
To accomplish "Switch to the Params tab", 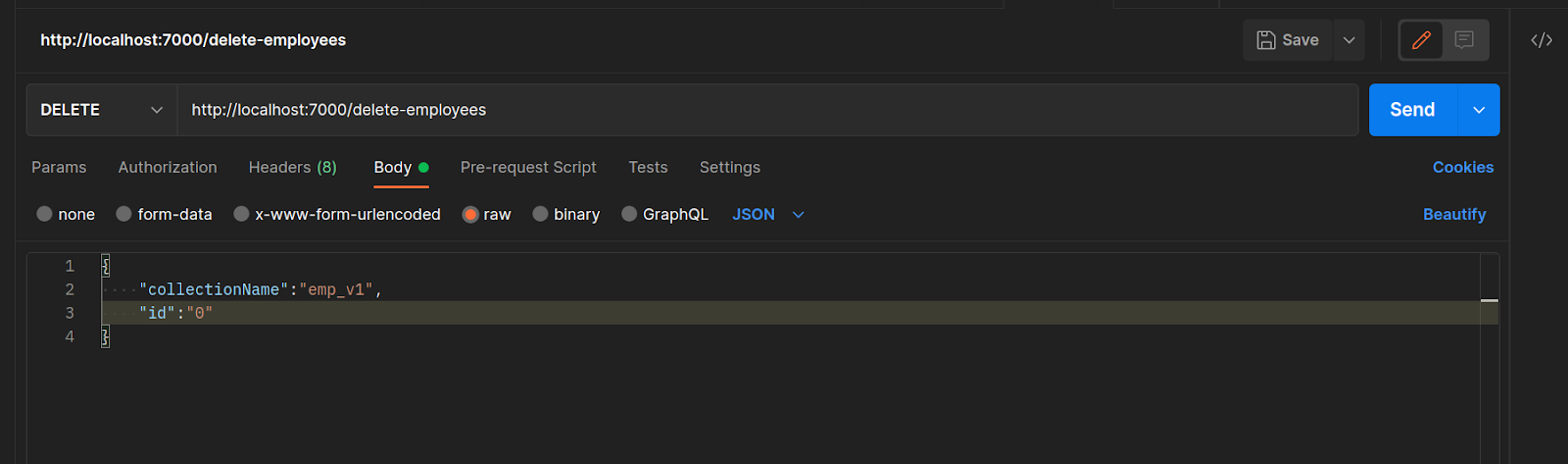I will 59,167.
